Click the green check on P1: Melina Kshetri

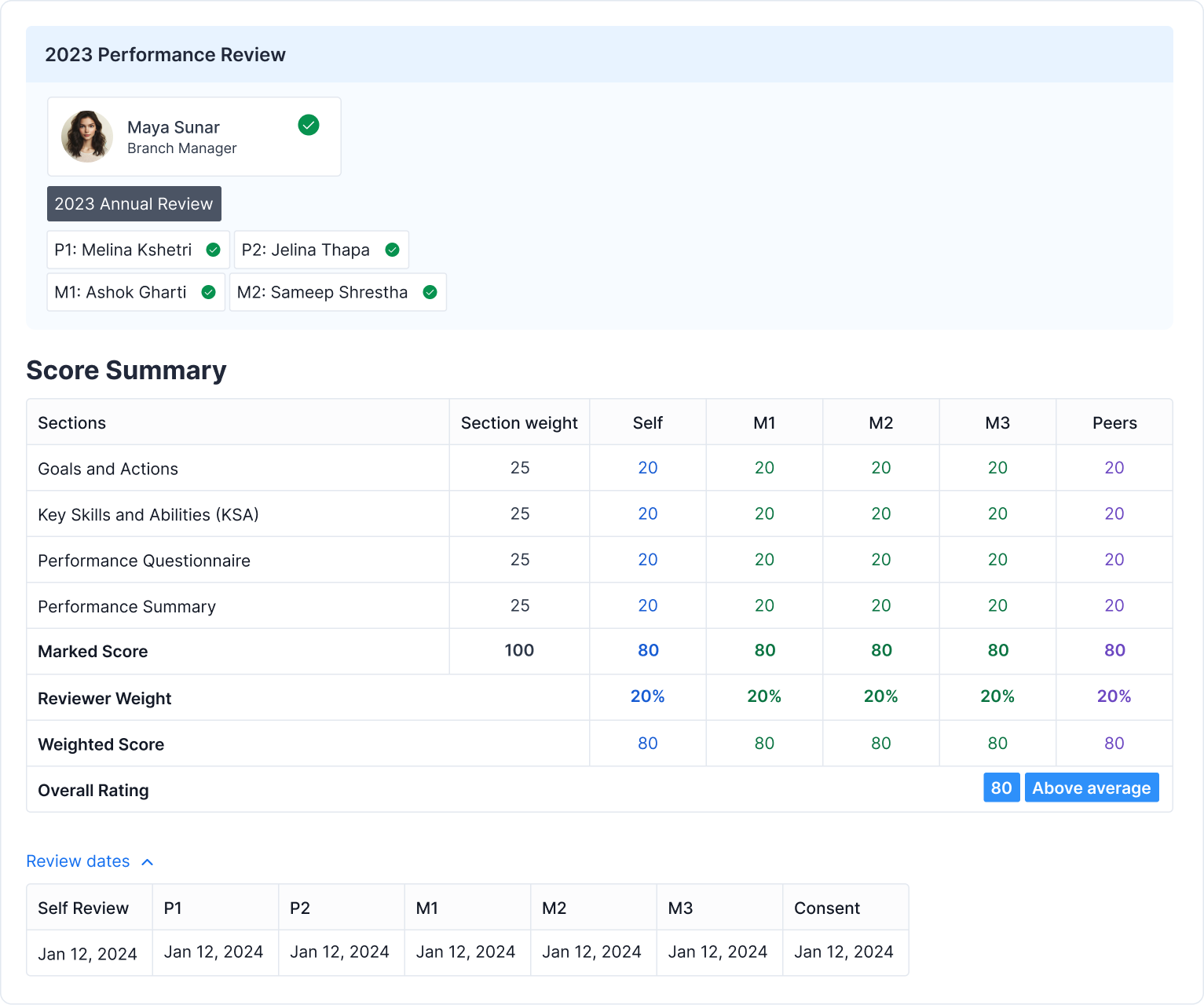point(213,250)
